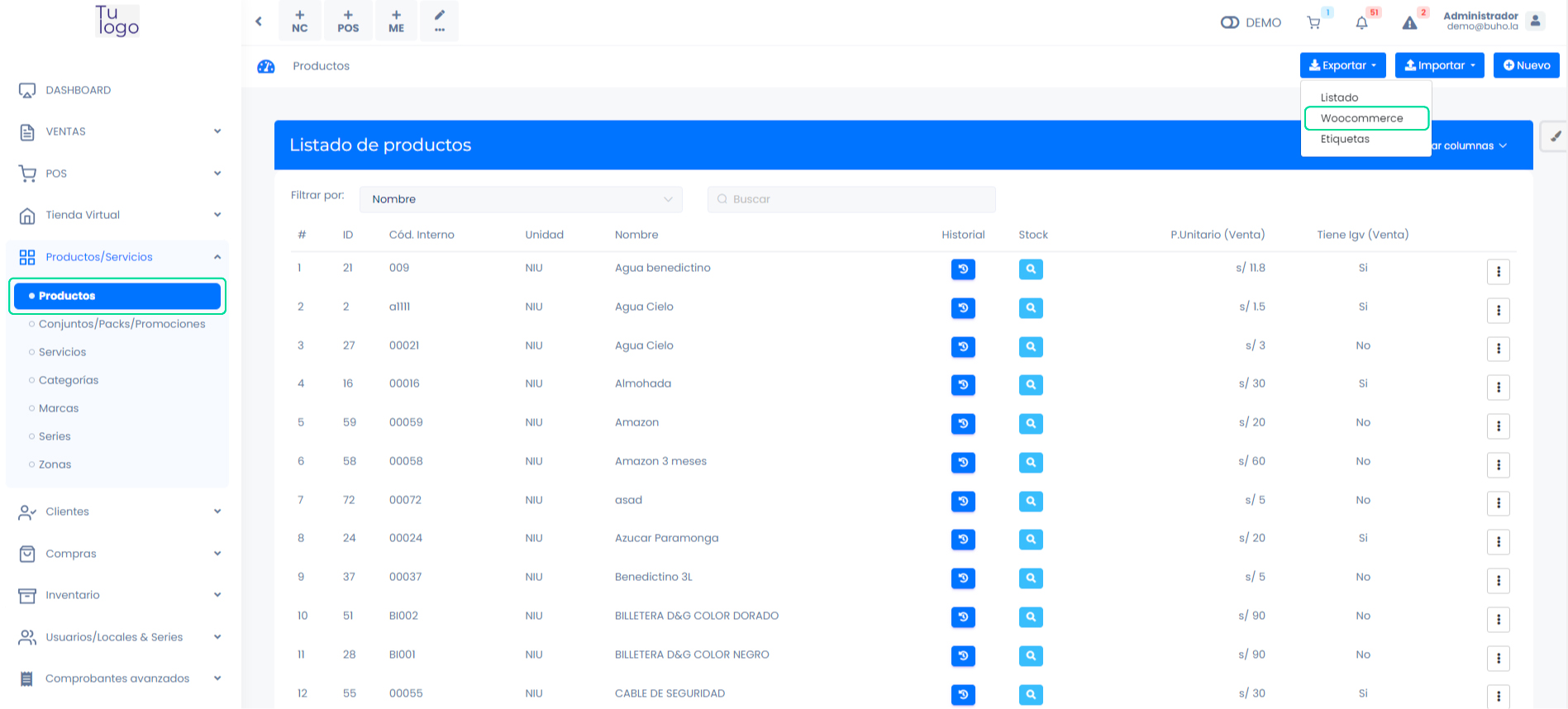Open the Nombre filter dropdown

521,199
